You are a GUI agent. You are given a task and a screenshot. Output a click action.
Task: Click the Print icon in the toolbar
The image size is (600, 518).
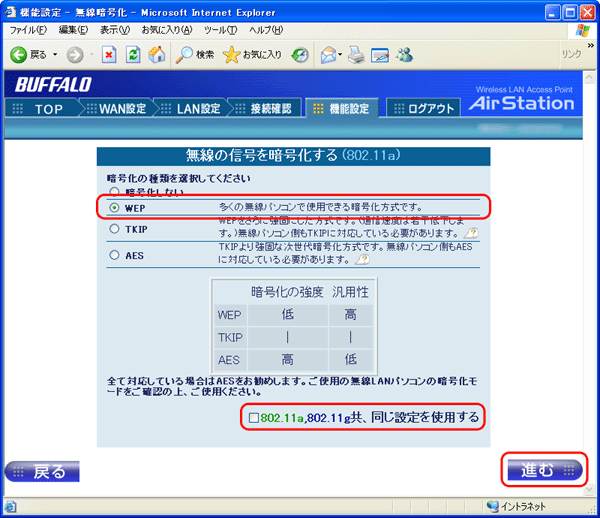356,54
